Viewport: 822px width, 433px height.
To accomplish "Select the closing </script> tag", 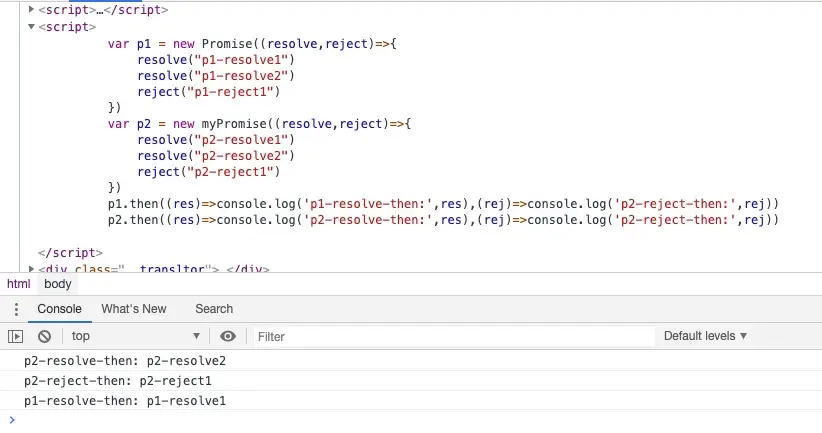I will point(70,253).
